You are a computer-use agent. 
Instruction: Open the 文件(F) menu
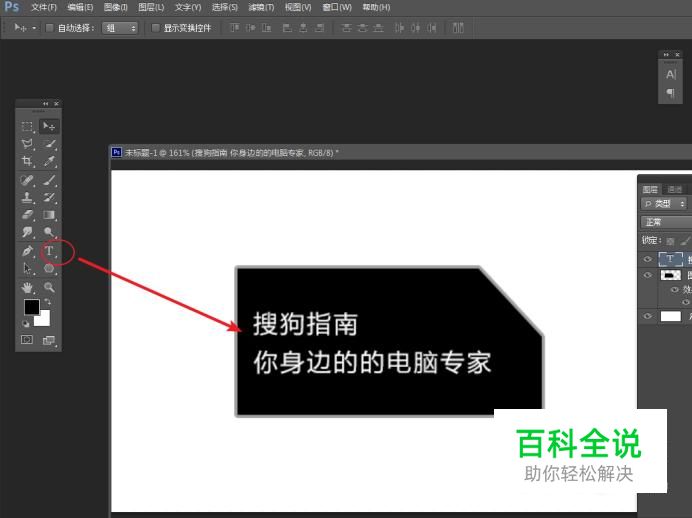(44, 8)
